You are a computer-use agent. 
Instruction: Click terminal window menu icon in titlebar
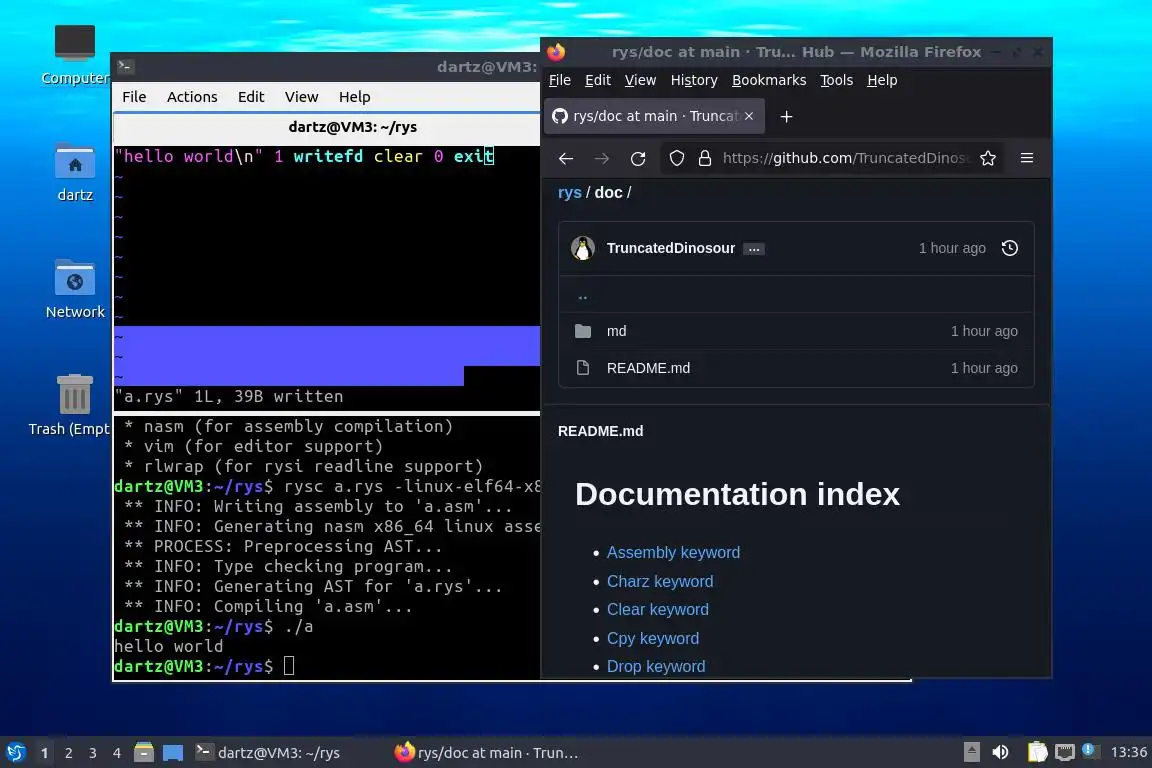click(125, 67)
